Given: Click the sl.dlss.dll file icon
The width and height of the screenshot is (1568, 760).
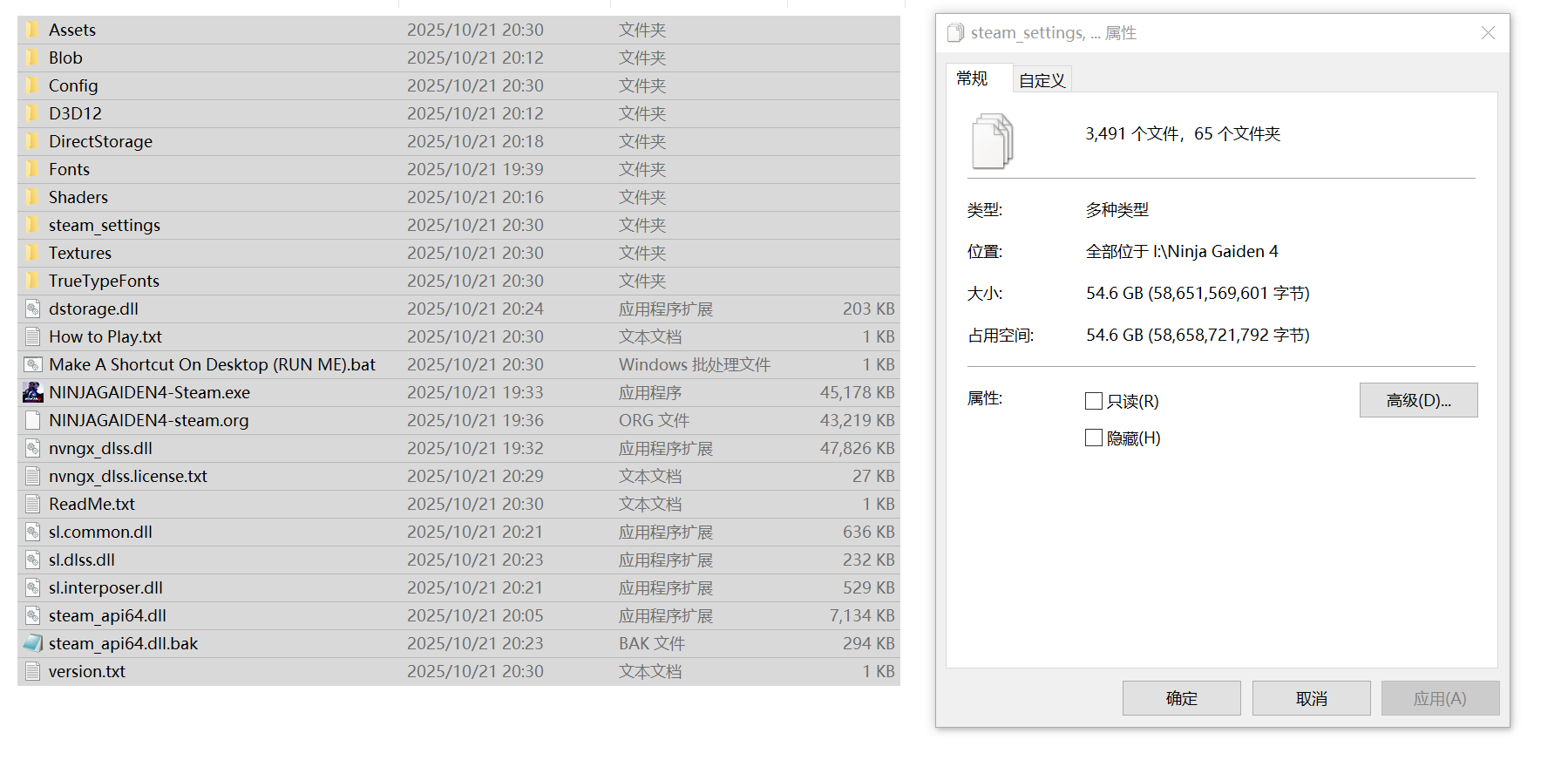Looking at the screenshot, I should (x=33, y=560).
